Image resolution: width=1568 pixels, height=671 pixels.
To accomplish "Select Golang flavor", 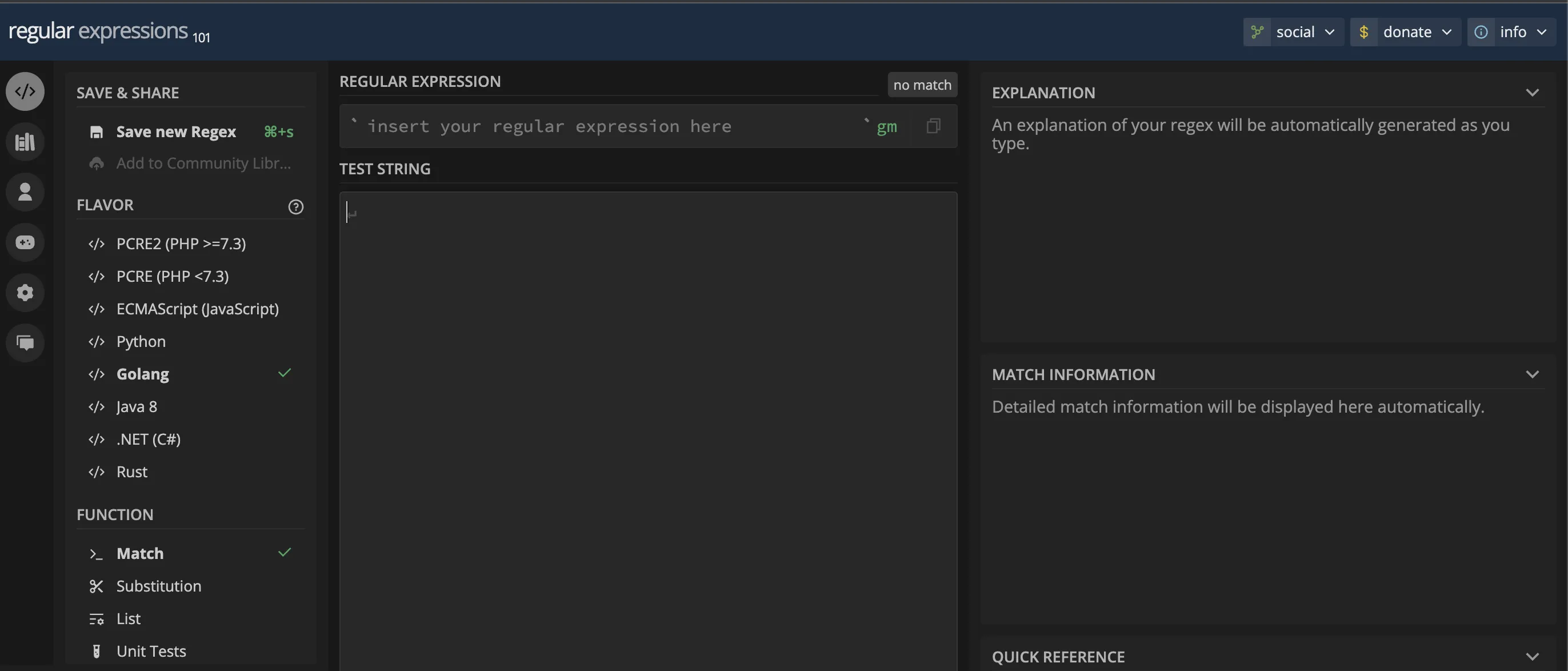I will click(x=190, y=374).
